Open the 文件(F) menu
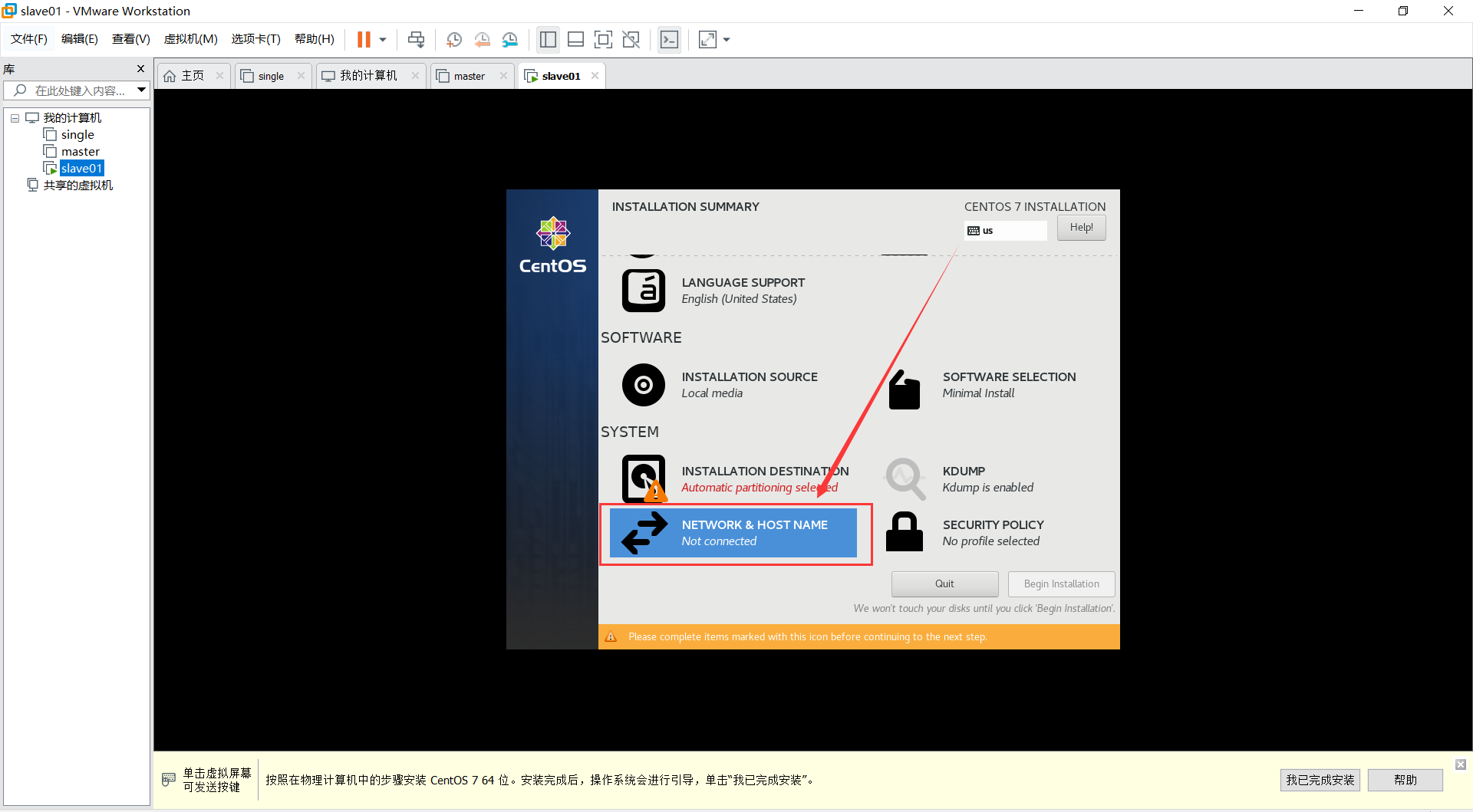 [28, 39]
